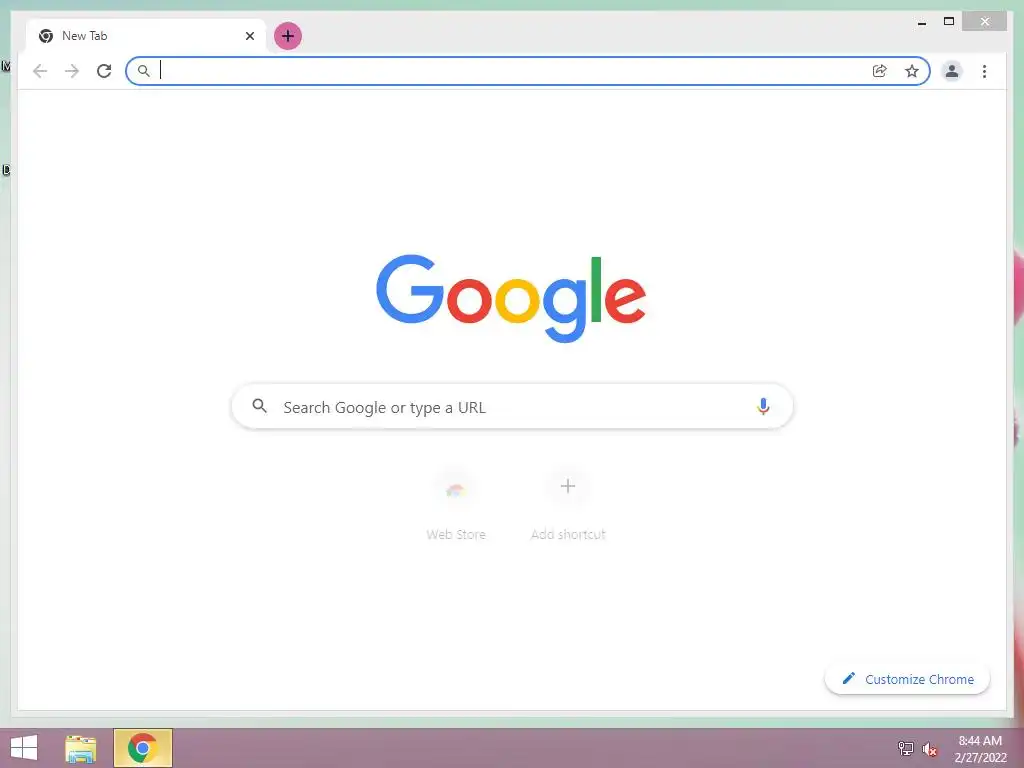Viewport: 1024px width, 768px height.
Task: Start voice search with microphone icon
Action: (x=763, y=406)
